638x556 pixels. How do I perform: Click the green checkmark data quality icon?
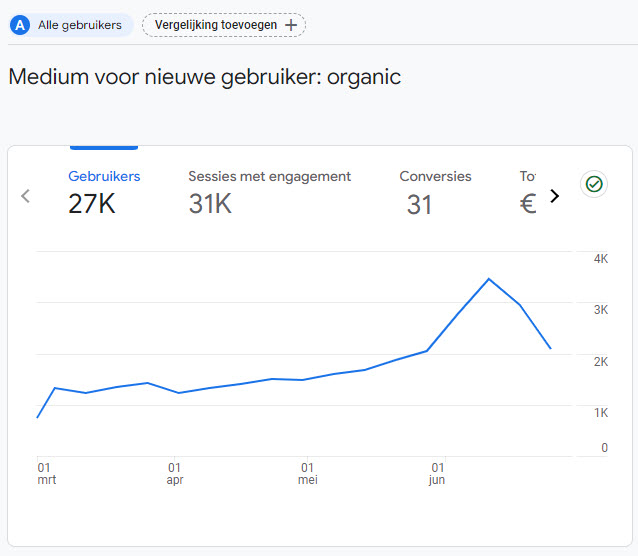click(594, 184)
